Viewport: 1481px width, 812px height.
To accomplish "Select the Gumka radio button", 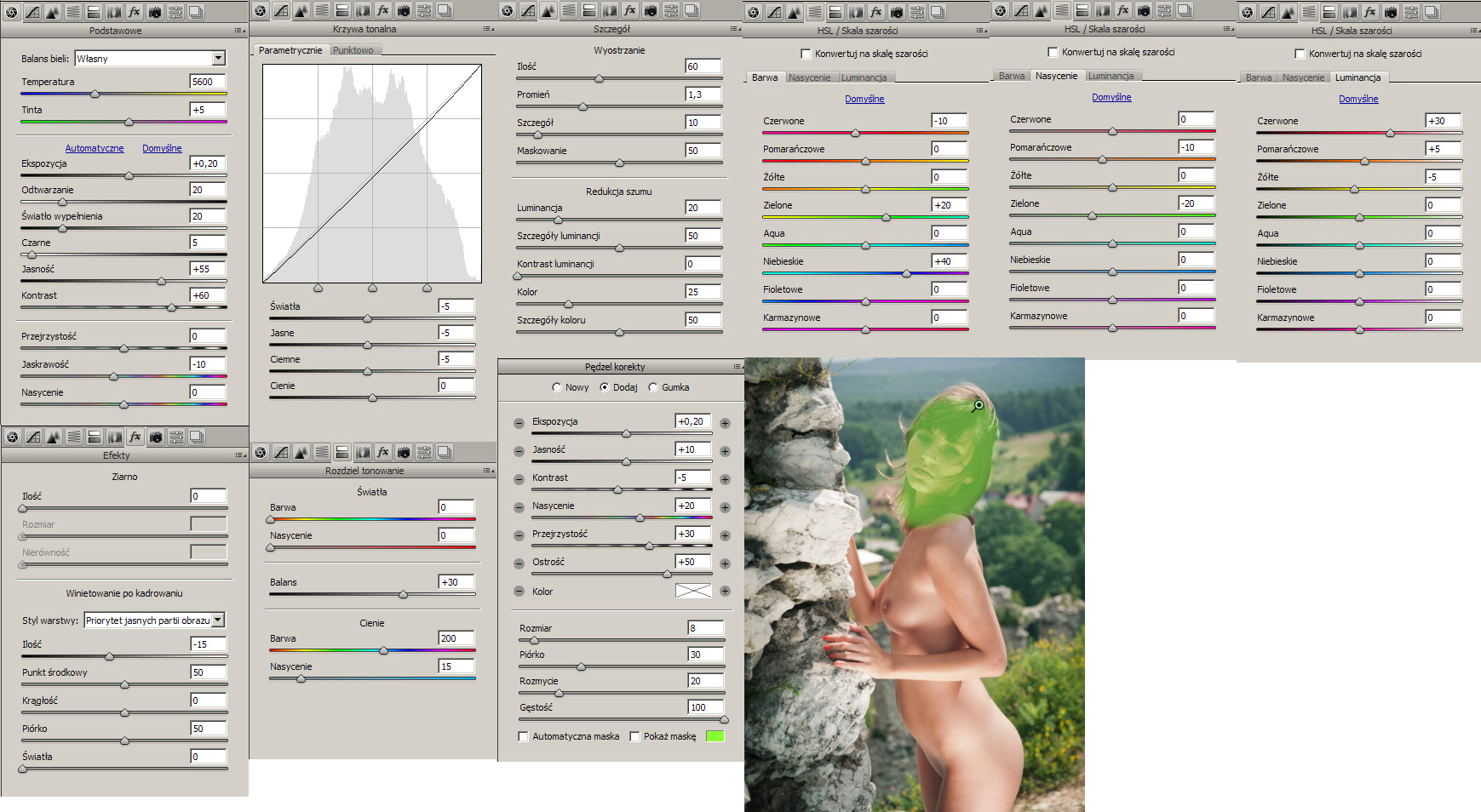I will 653,387.
